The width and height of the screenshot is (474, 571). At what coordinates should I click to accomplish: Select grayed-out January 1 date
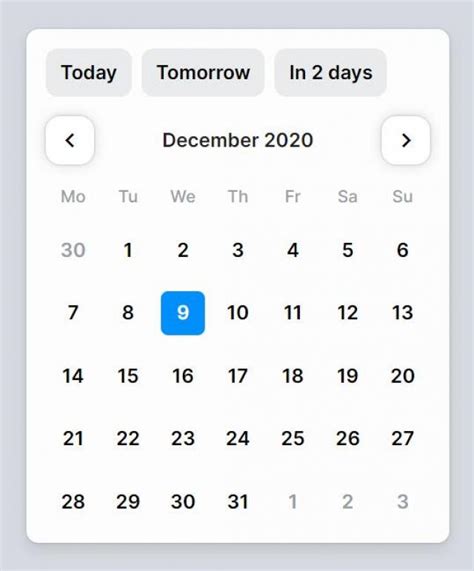pyautogui.click(x=293, y=501)
